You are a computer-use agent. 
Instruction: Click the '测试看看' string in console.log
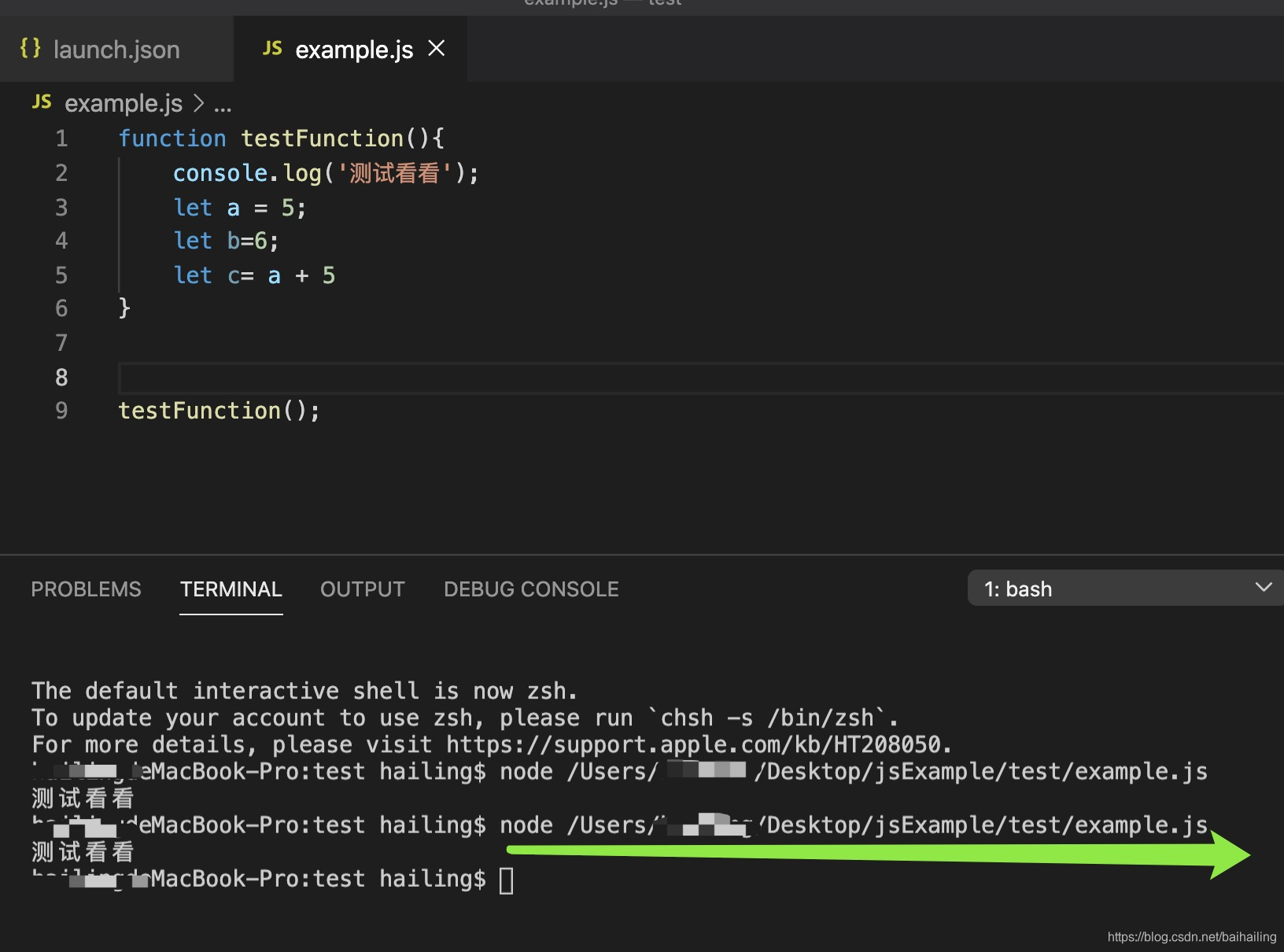click(x=396, y=172)
